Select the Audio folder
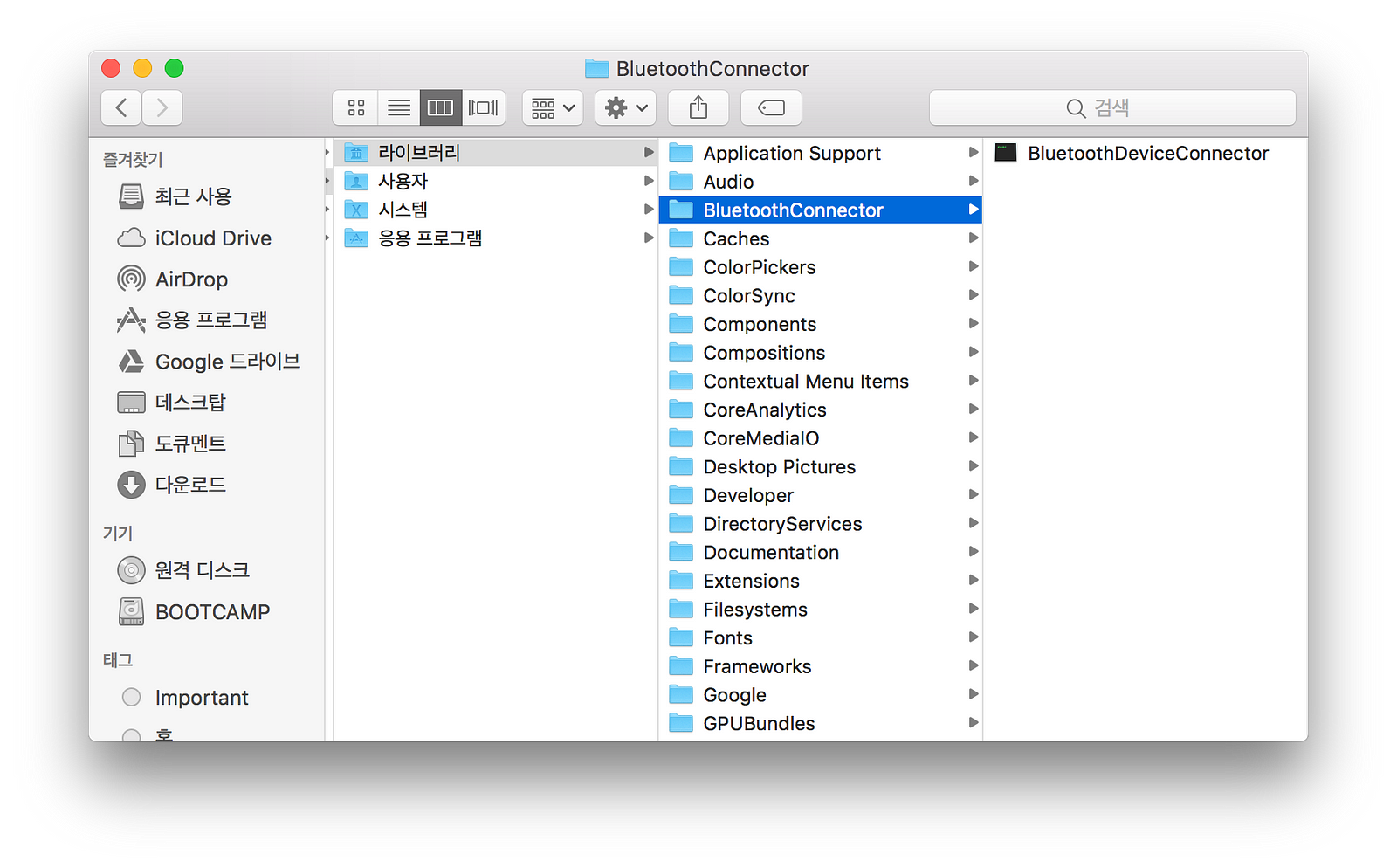This screenshot has width=1397, height=868. coord(821,181)
